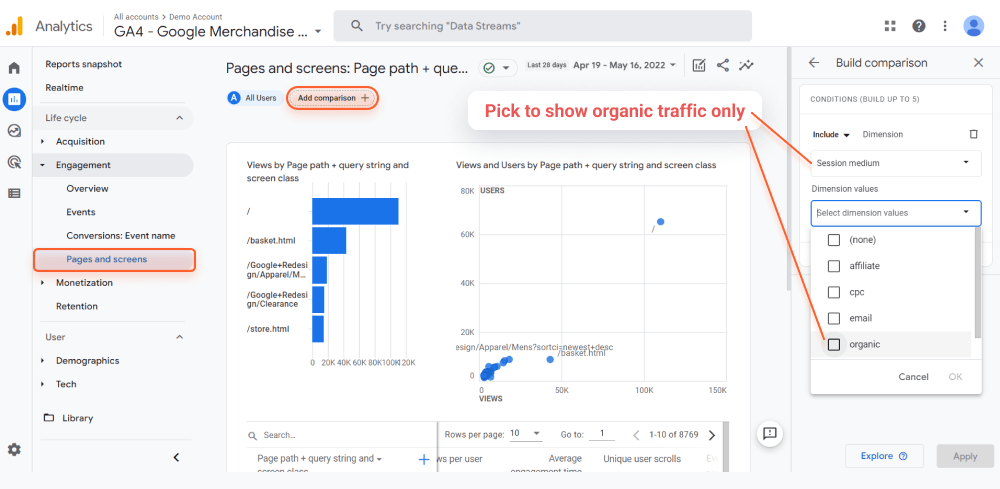The height and width of the screenshot is (489, 1000).
Task: Go to next page of table rows
Action: 712,435
